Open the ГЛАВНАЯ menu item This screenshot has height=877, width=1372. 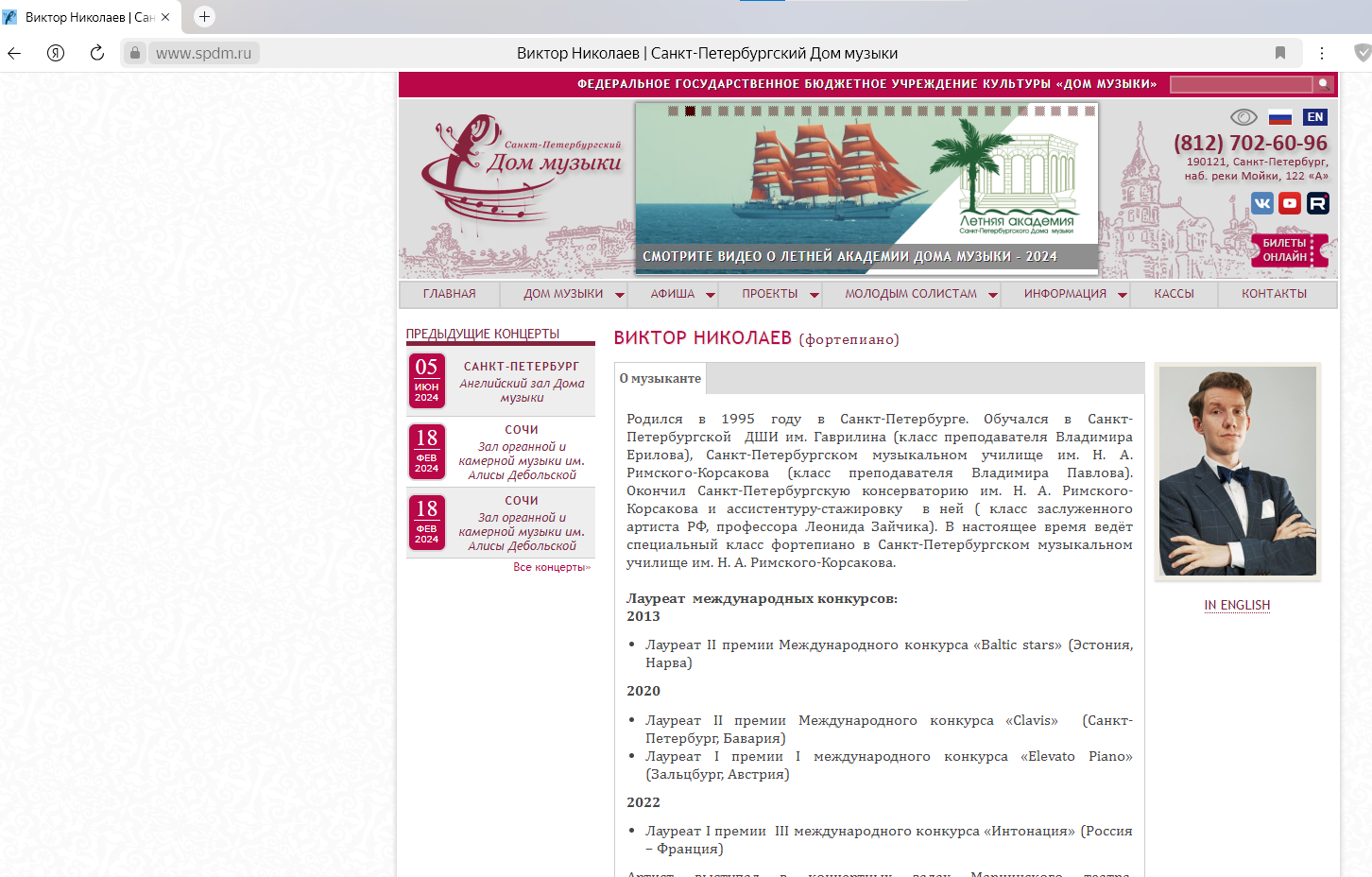click(449, 294)
